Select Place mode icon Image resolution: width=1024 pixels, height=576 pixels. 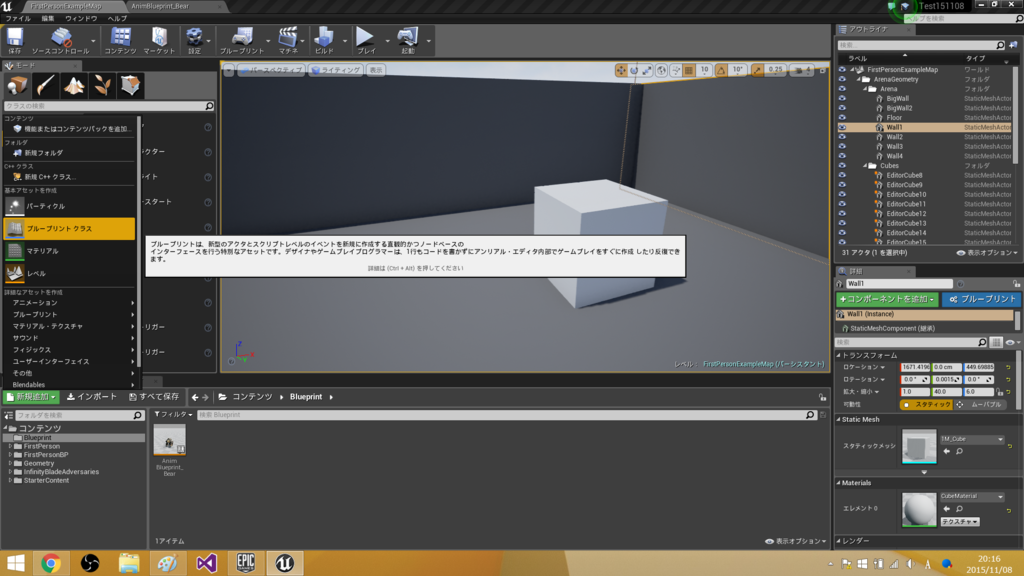pos(17,86)
